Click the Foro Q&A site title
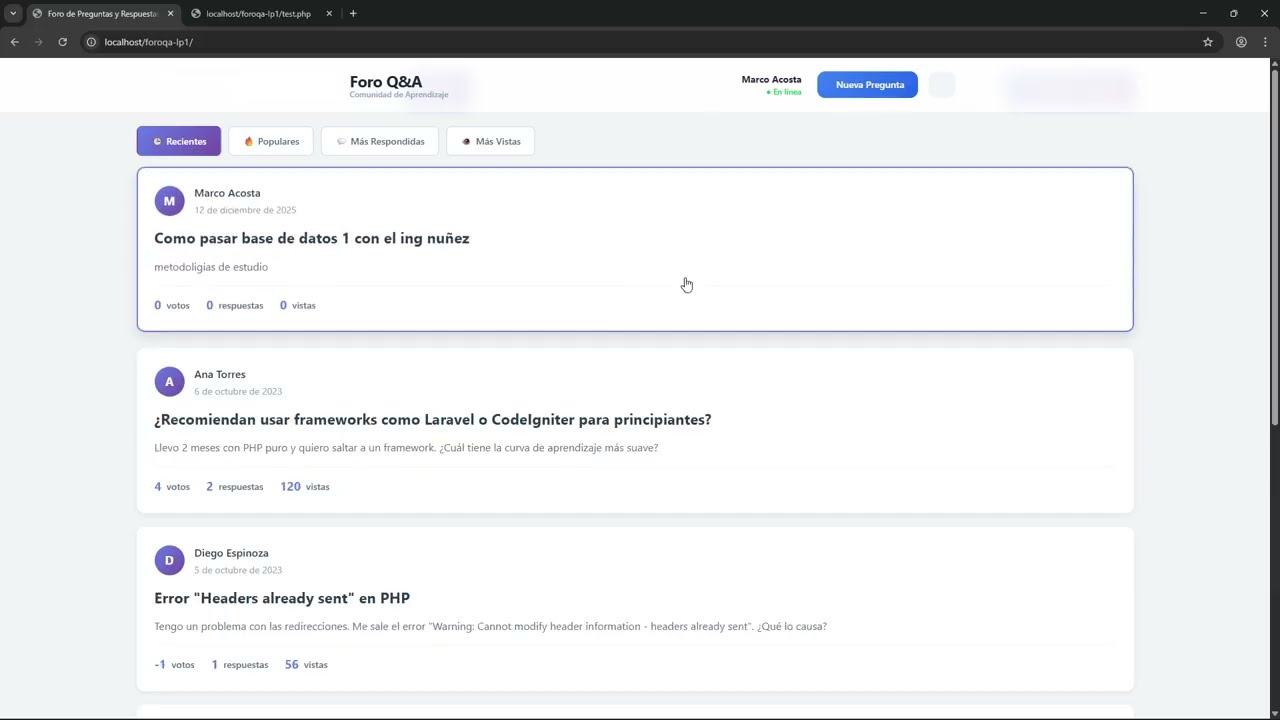 coord(386,82)
